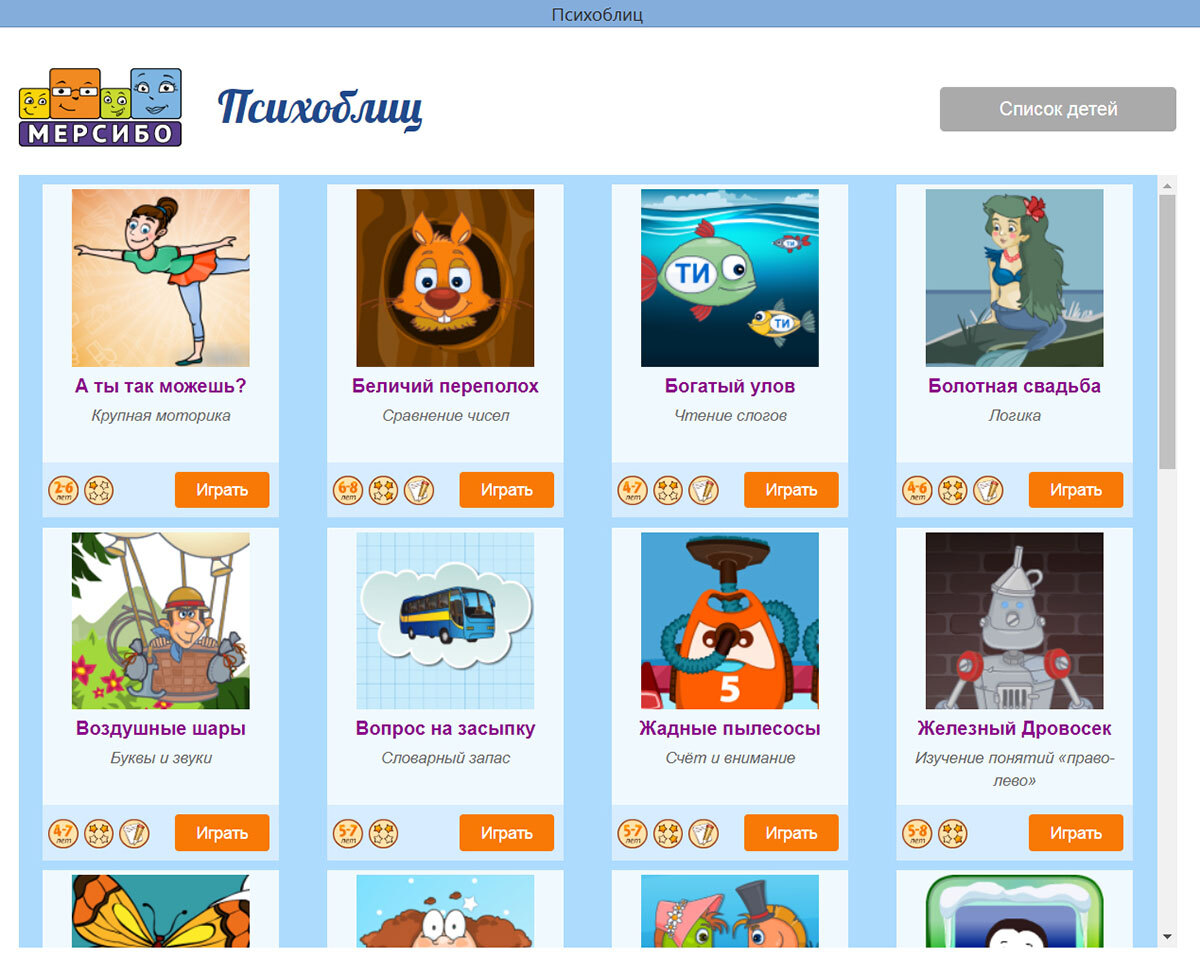Launch Железный Дровосек via Играть
Screen dimensions: 1200x976
click(1076, 833)
